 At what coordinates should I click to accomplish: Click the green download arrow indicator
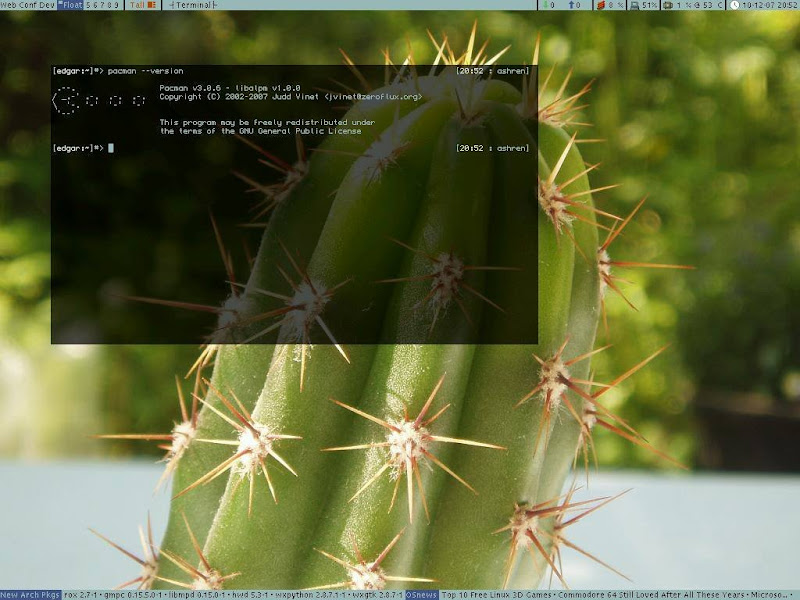coord(545,5)
